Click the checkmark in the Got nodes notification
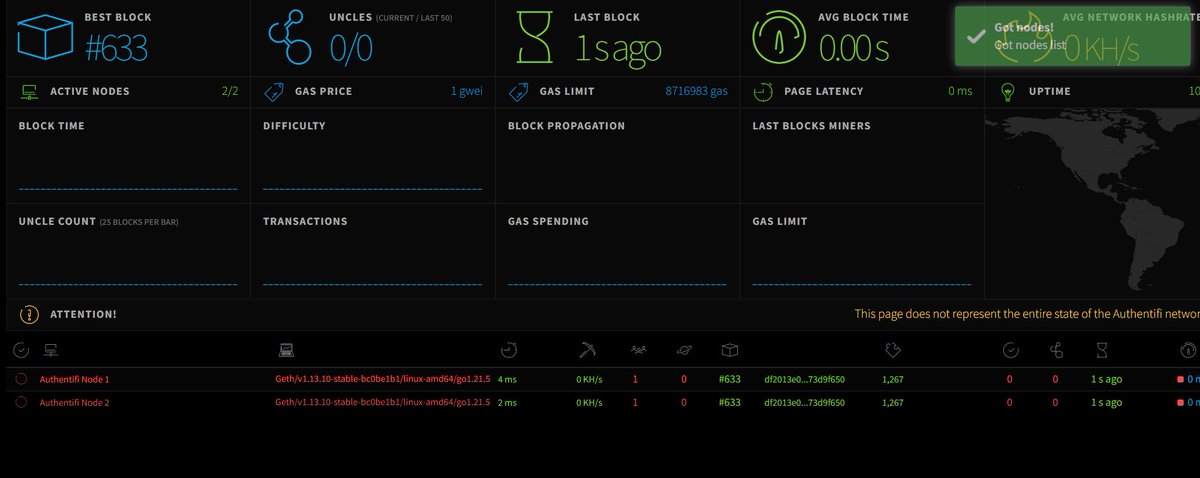The image size is (1200, 478). coord(976,35)
